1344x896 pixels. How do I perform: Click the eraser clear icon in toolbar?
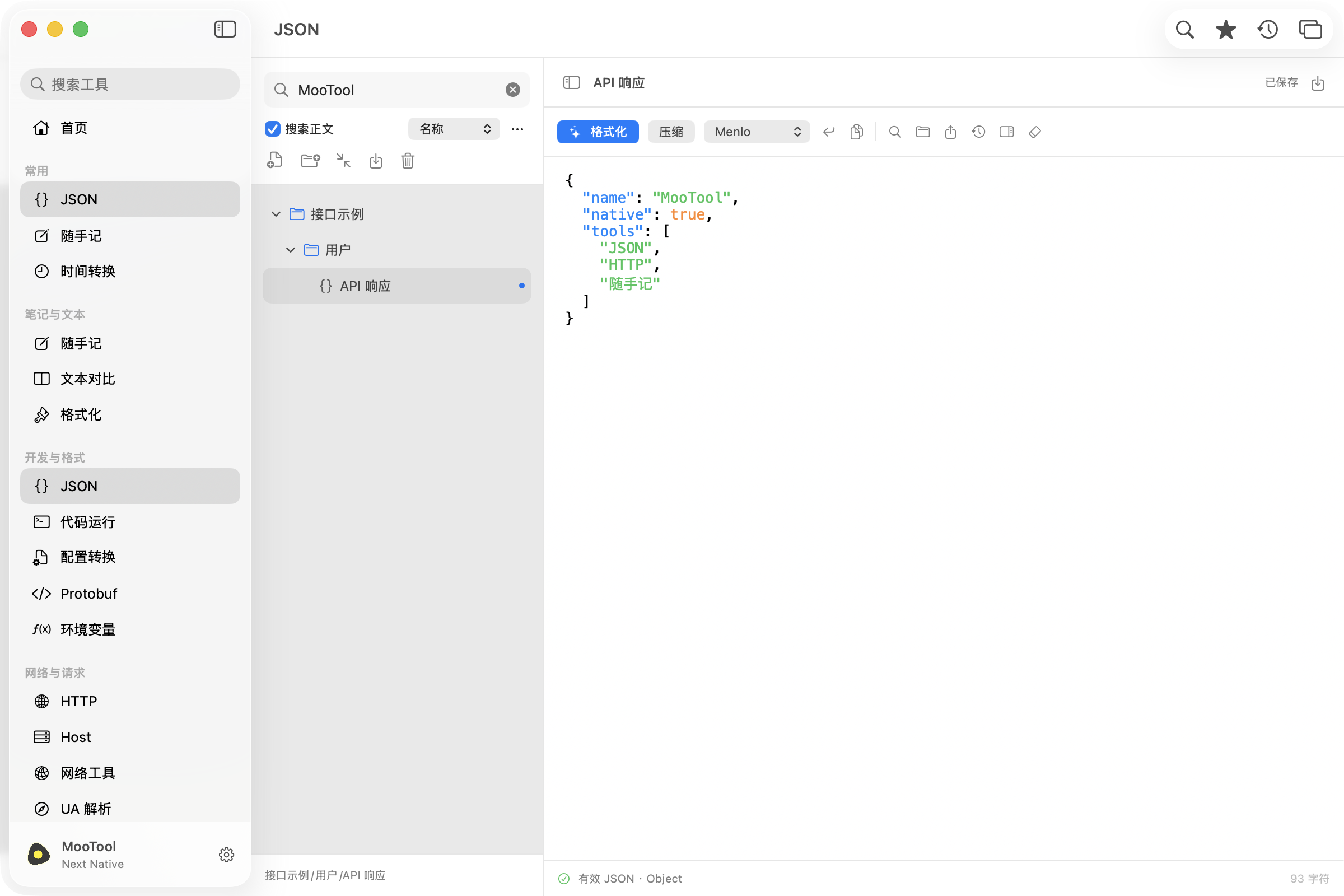(x=1034, y=132)
